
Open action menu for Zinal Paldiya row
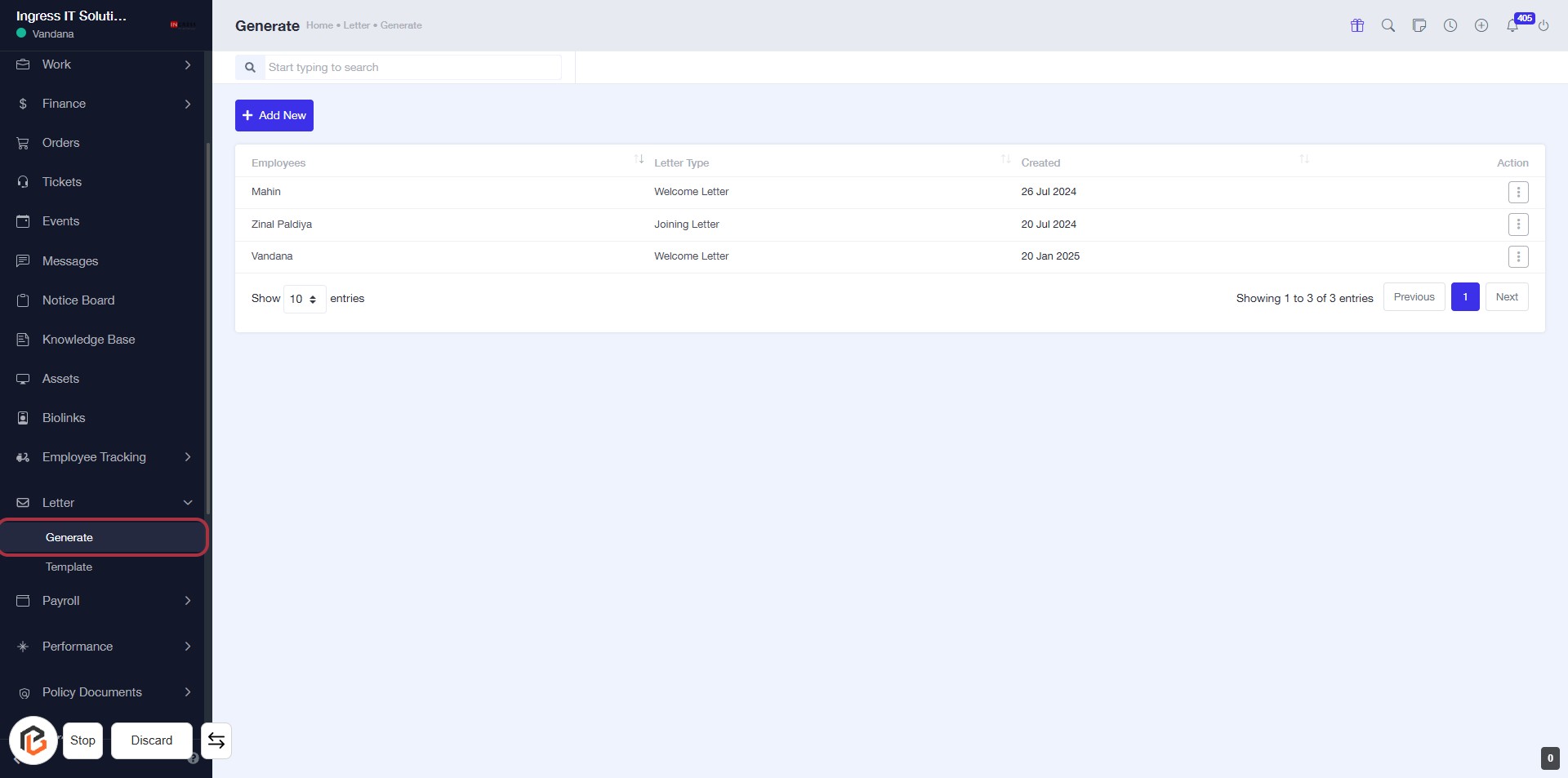pyautogui.click(x=1517, y=225)
